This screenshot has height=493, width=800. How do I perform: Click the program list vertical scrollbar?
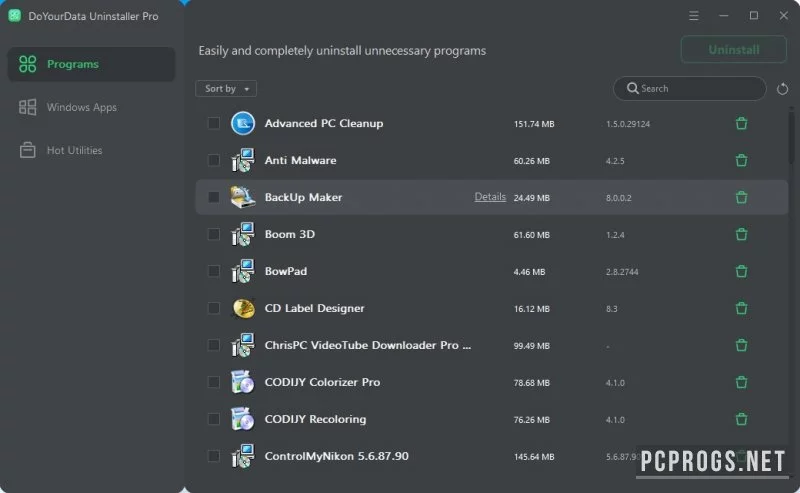point(791,138)
